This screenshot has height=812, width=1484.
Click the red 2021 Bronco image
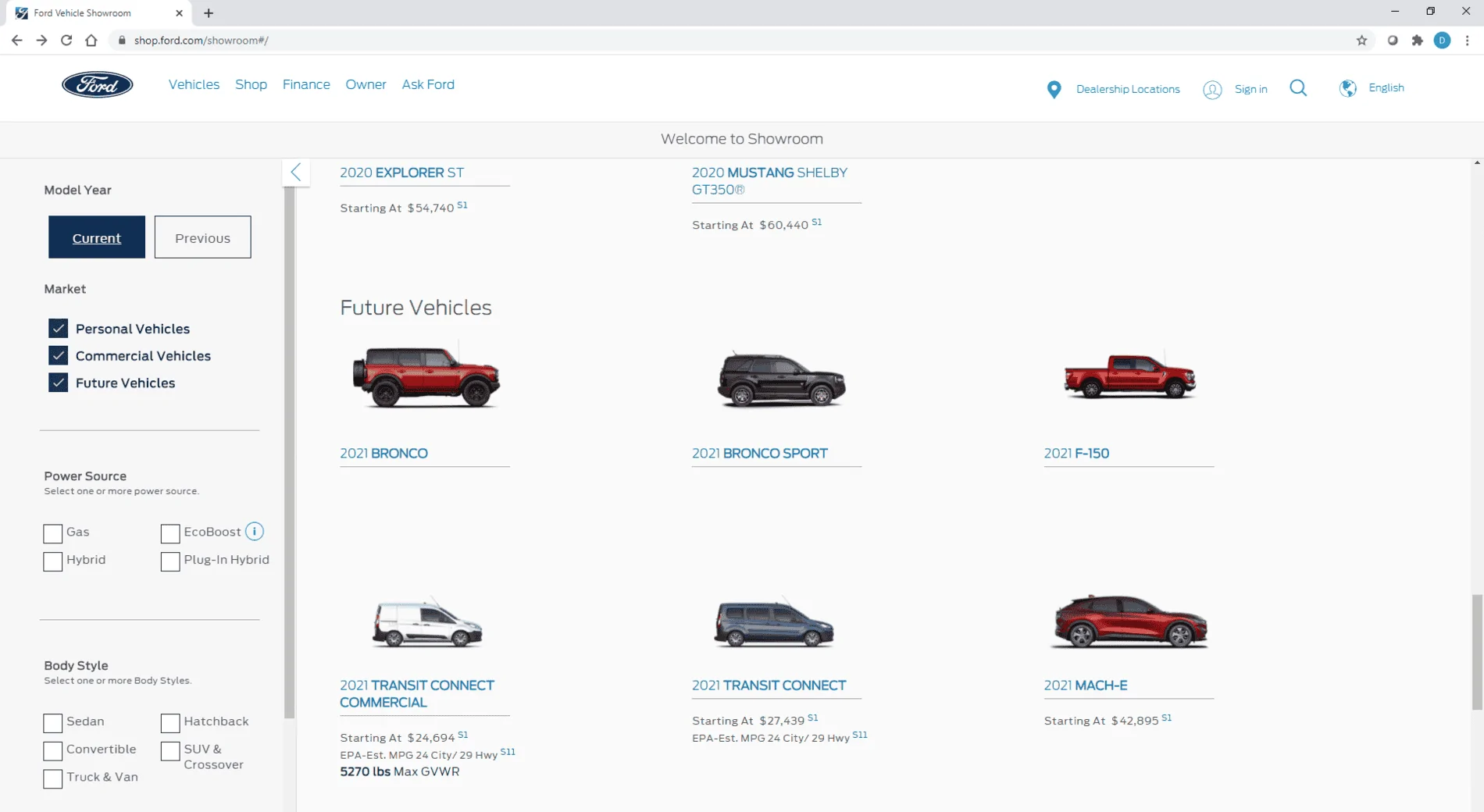[x=426, y=377]
